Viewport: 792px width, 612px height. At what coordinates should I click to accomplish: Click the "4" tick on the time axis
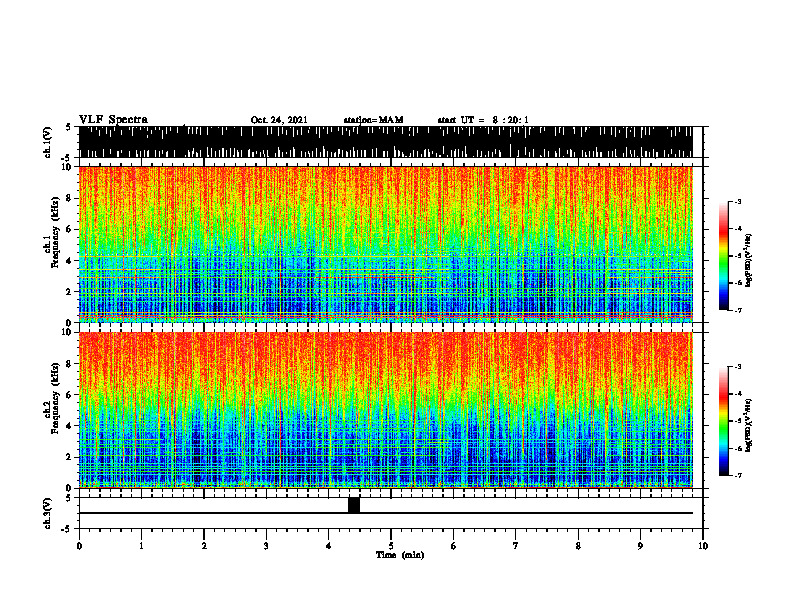[329, 546]
